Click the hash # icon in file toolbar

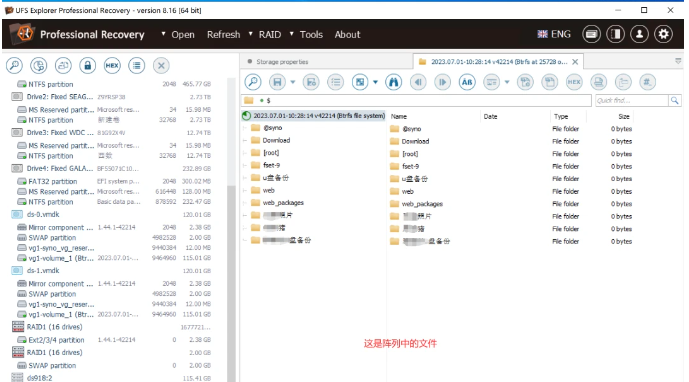(647, 82)
